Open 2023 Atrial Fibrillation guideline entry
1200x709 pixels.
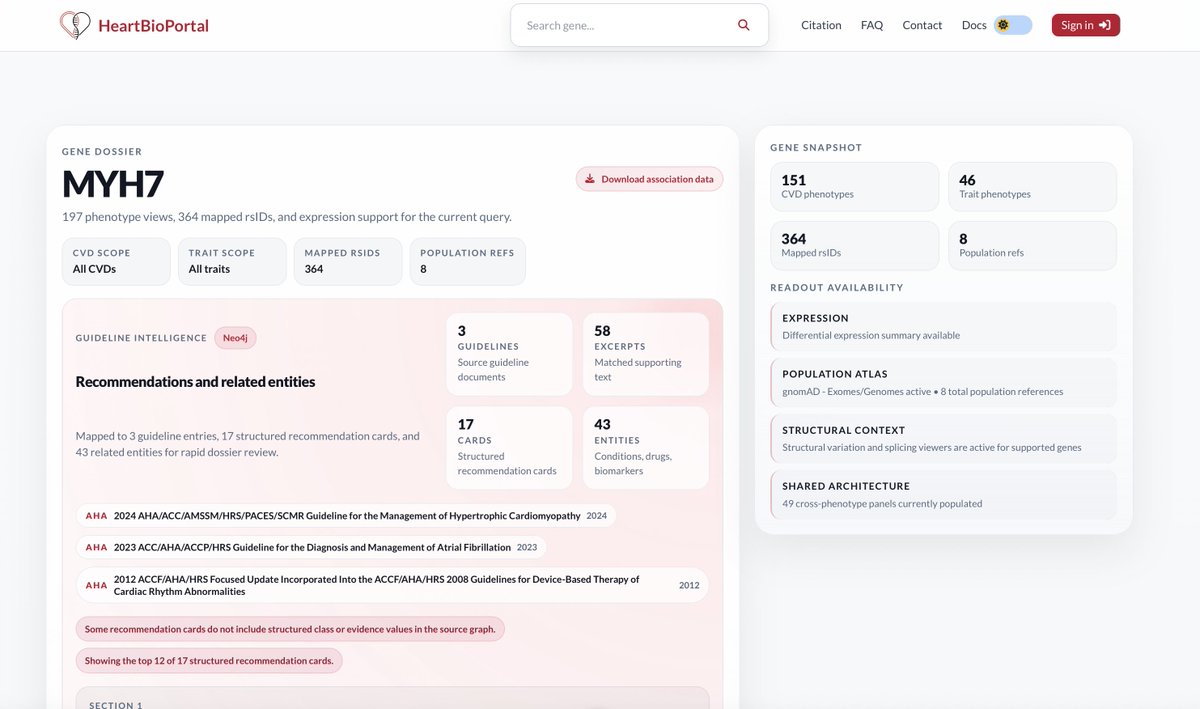(x=311, y=547)
